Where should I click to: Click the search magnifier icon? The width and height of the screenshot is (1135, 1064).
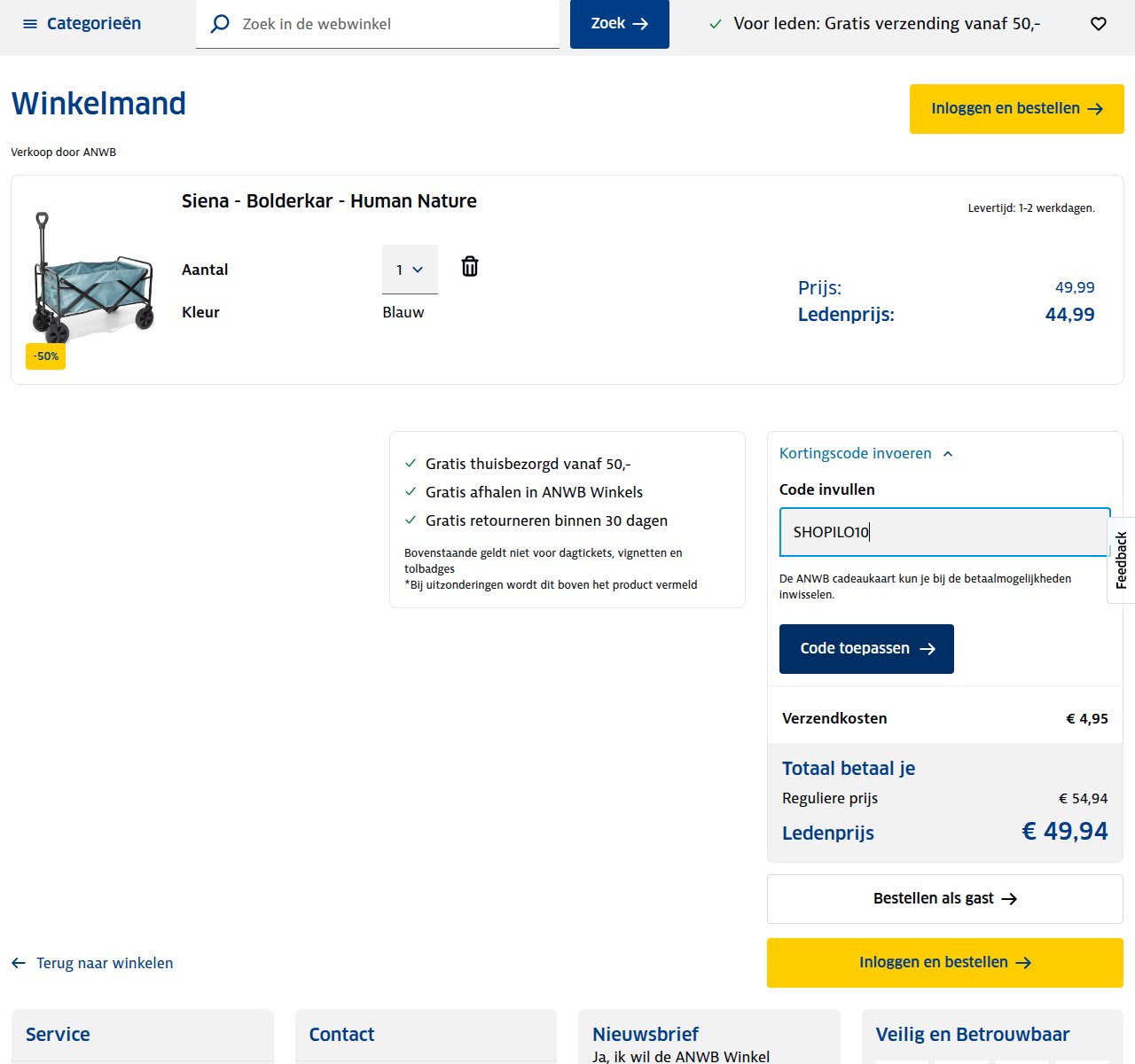pos(220,24)
